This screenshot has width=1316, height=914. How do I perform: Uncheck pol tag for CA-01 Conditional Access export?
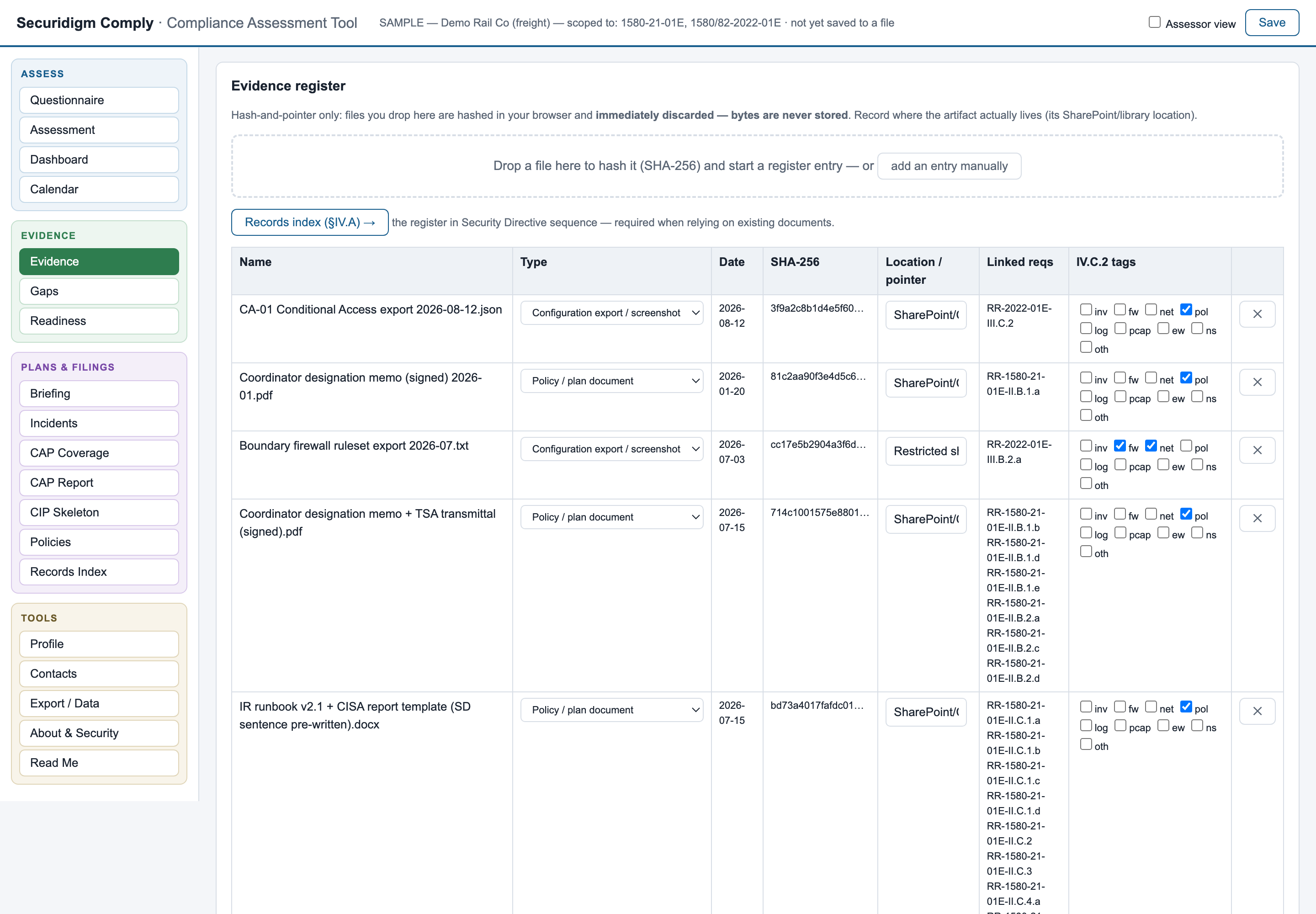tap(1185, 310)
